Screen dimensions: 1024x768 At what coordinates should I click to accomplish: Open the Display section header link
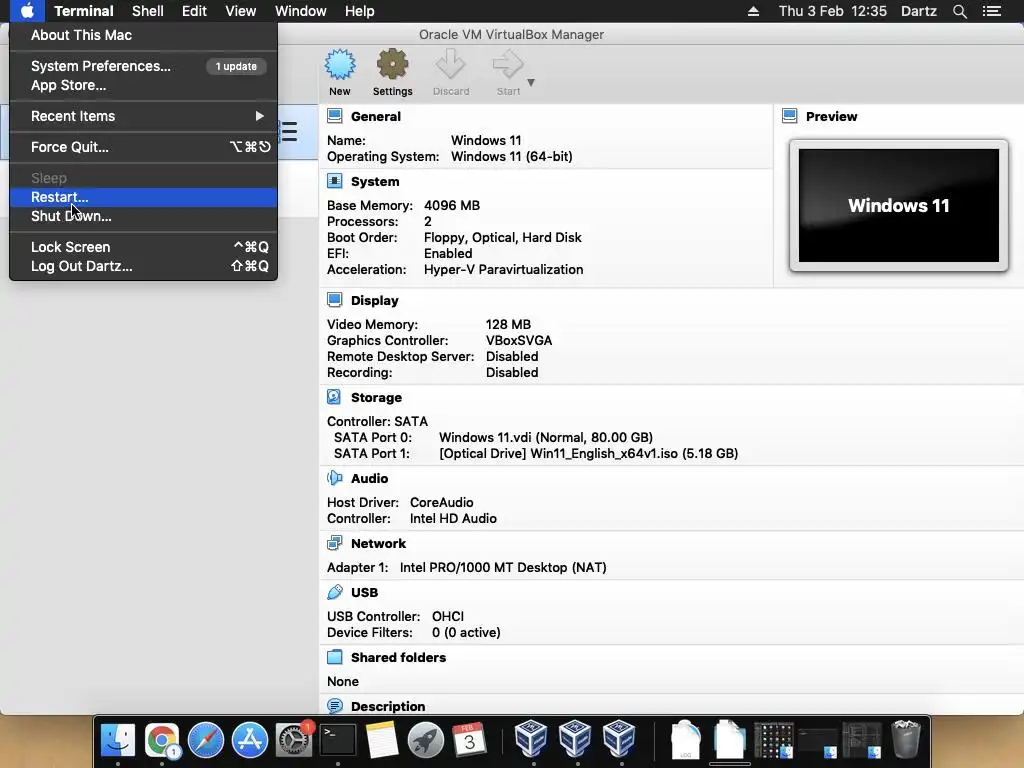[374, 300]
